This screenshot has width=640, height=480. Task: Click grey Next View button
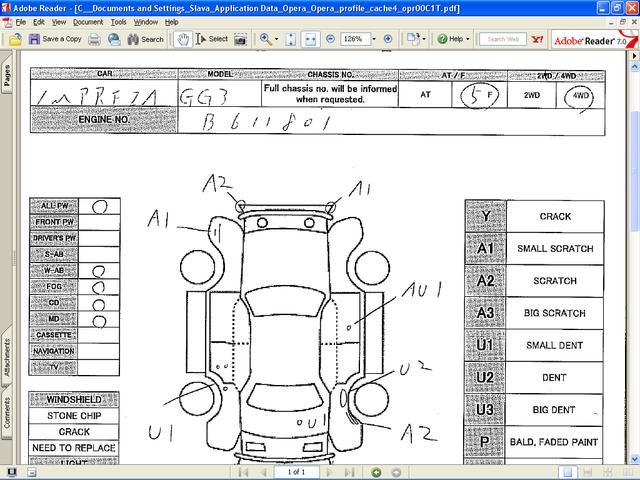pos(396,472)
